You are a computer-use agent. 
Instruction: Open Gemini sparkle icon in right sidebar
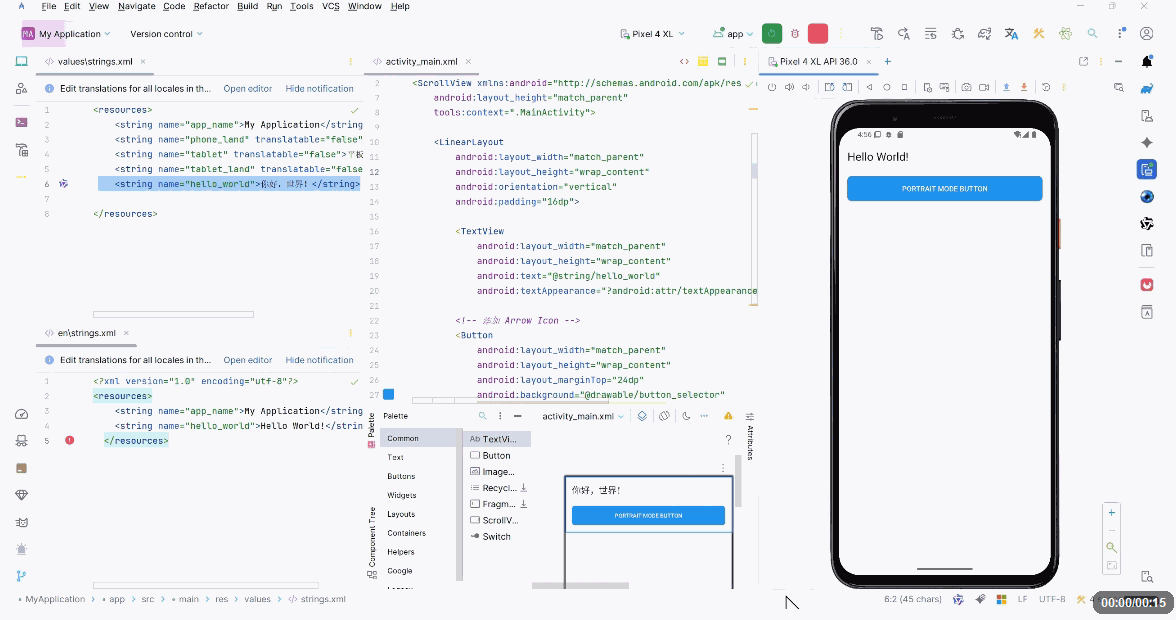[1146, 142]
